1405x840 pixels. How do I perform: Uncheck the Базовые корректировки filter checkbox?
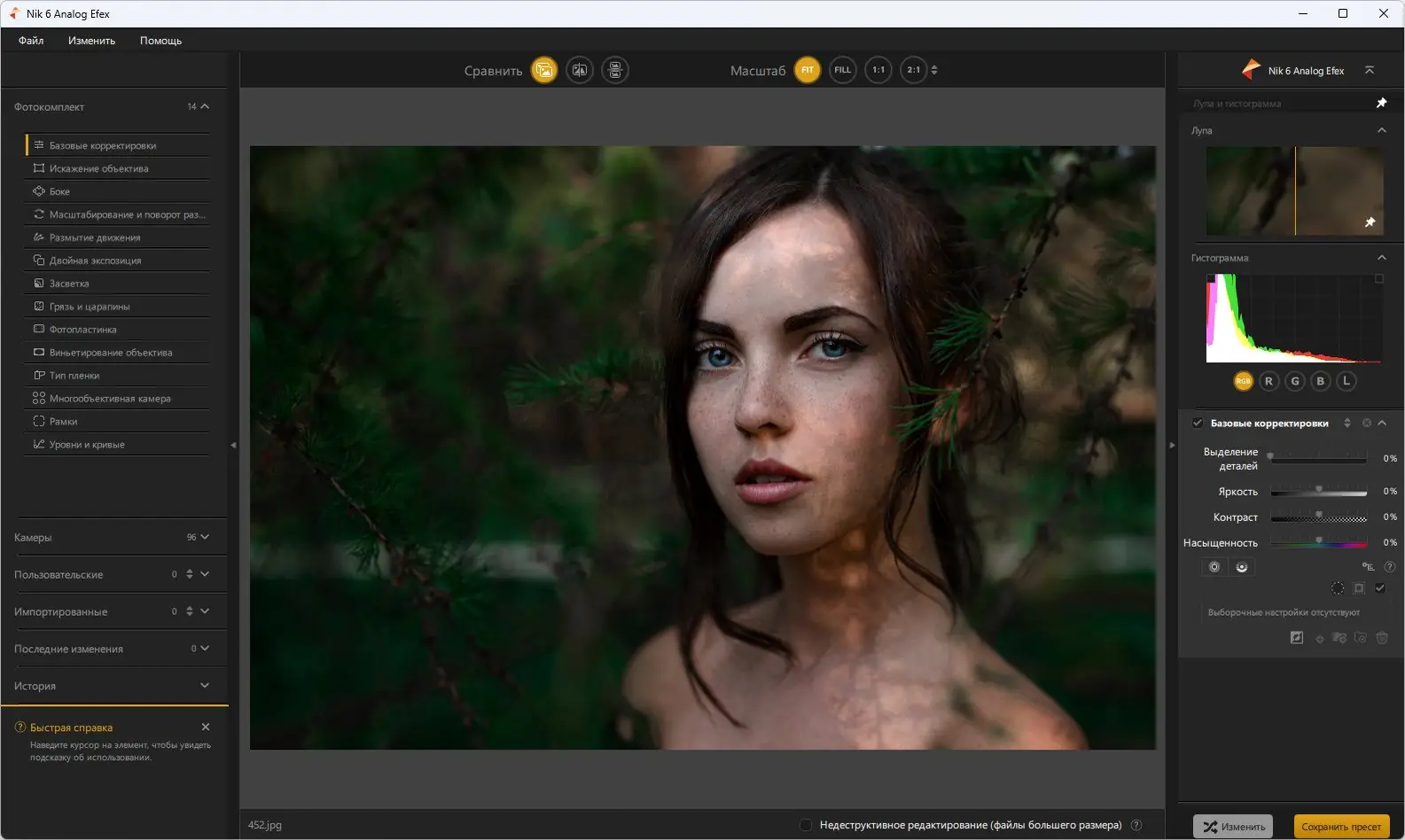point(1198,424)
